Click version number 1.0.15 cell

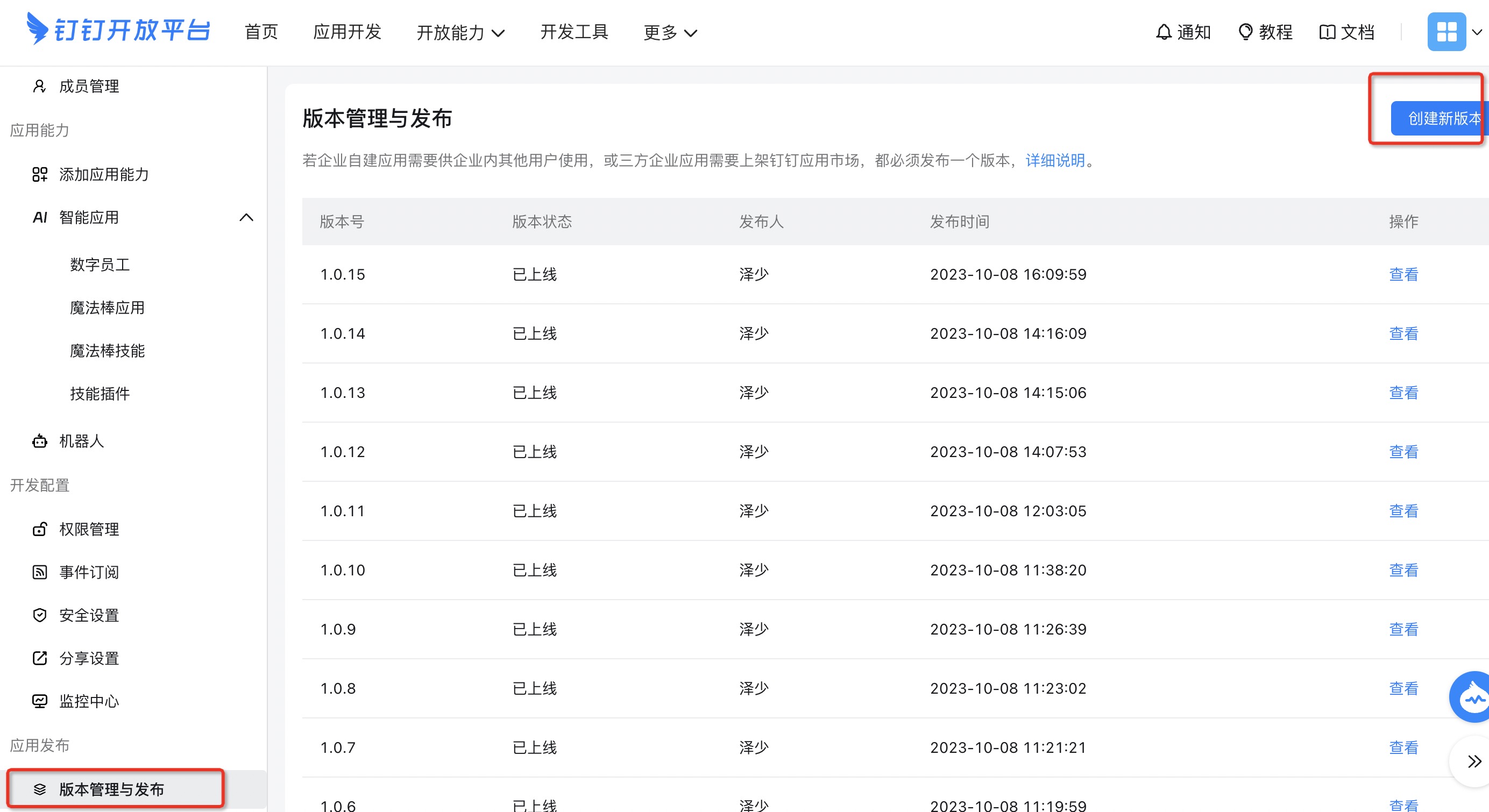[343, 274]
